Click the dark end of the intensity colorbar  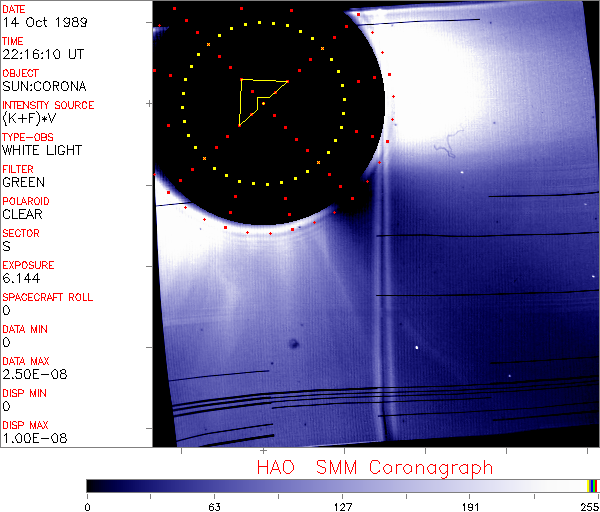point(95,485)
